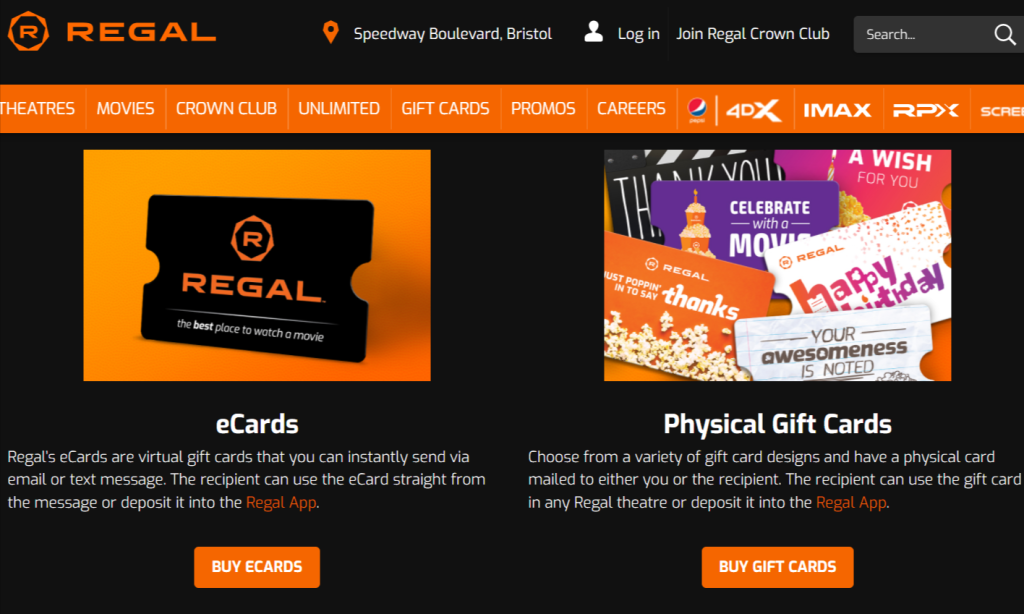The height and width of the screenshot is (614, 1024).
Task: Follow the Join Regal Crown Club link
Action: point(752,34)
